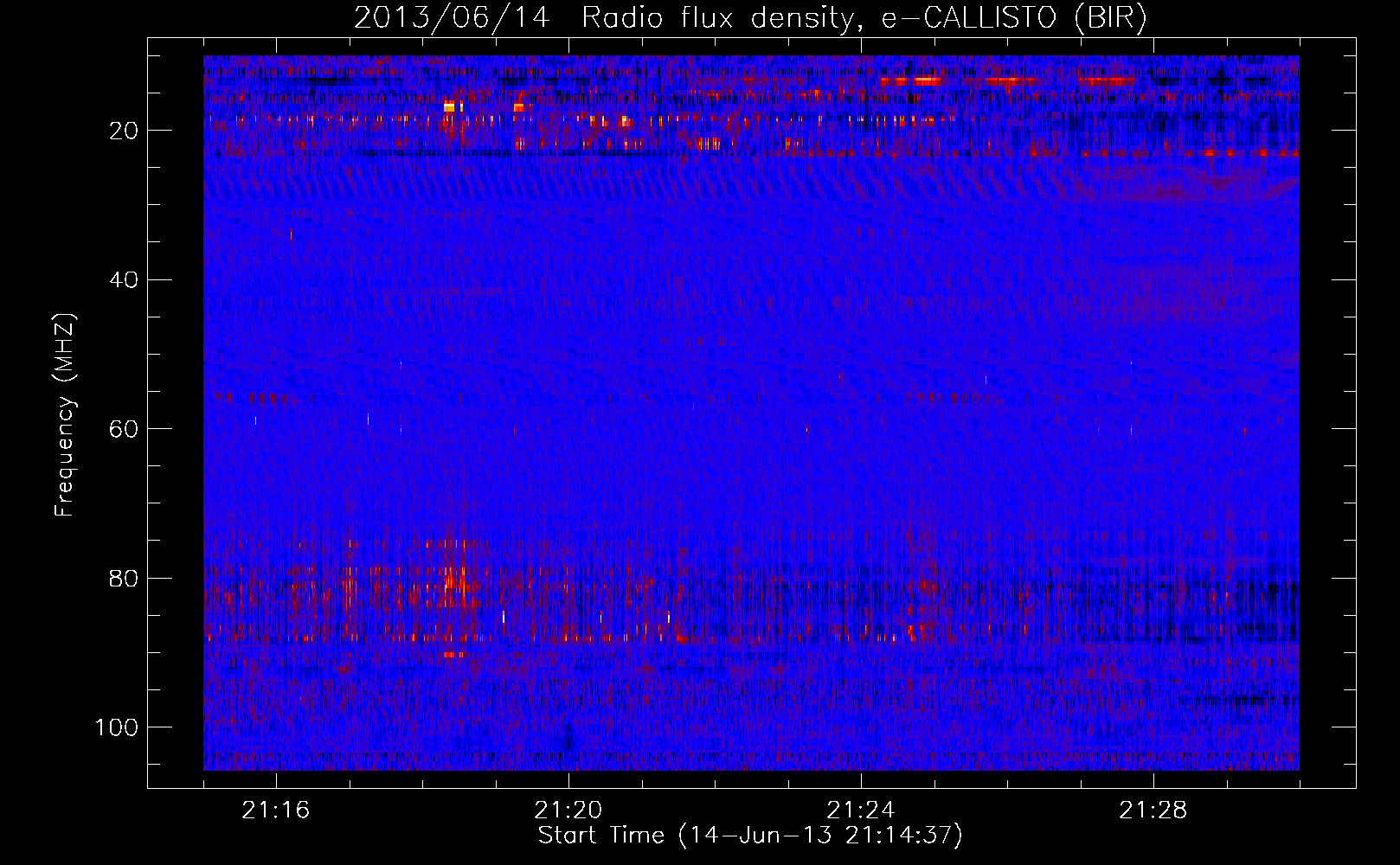
Task: Click the plot title '2013/06/14 Radio flux density'
Action: click(751, 16)
